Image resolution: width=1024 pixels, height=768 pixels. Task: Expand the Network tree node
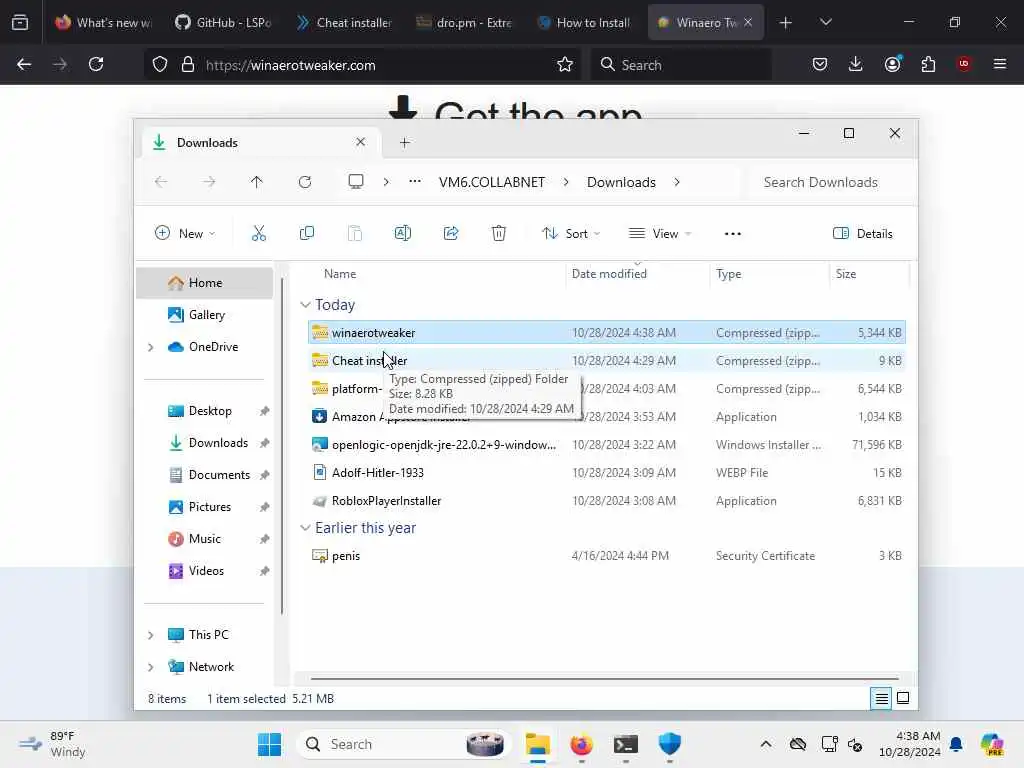click(x=151, y=667)
